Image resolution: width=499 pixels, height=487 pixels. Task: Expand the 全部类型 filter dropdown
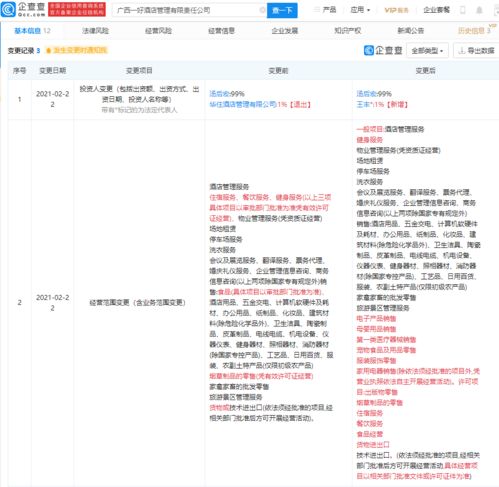coord(427,51)
